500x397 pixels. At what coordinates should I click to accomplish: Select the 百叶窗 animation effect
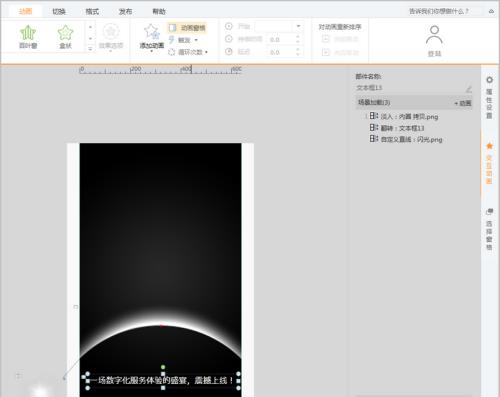click(x=28, y=37)
